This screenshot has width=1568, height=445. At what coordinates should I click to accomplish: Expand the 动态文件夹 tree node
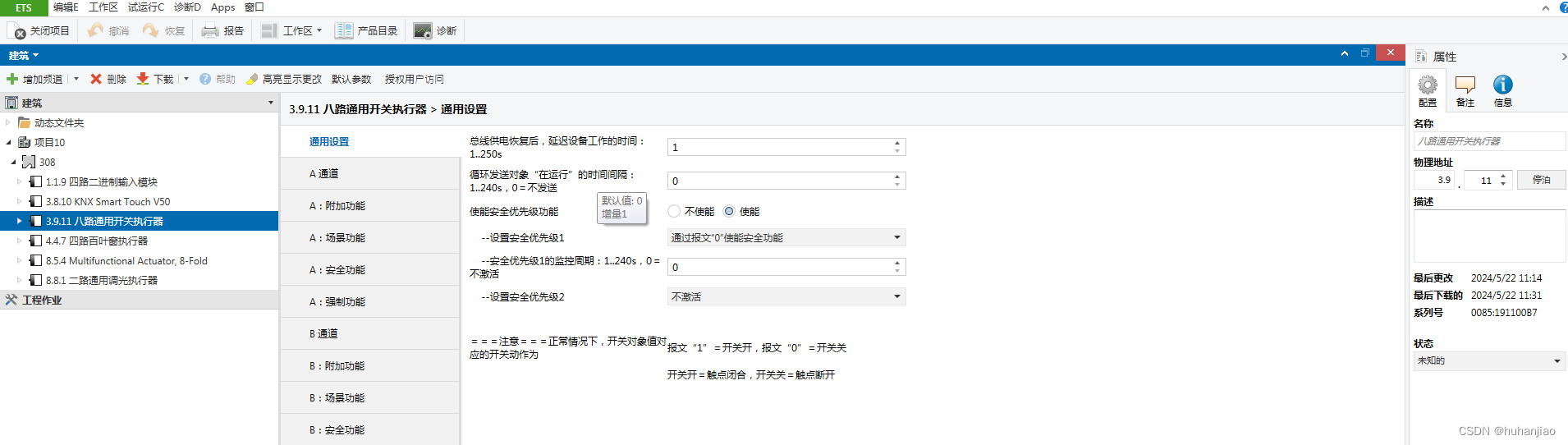[8, 122]
